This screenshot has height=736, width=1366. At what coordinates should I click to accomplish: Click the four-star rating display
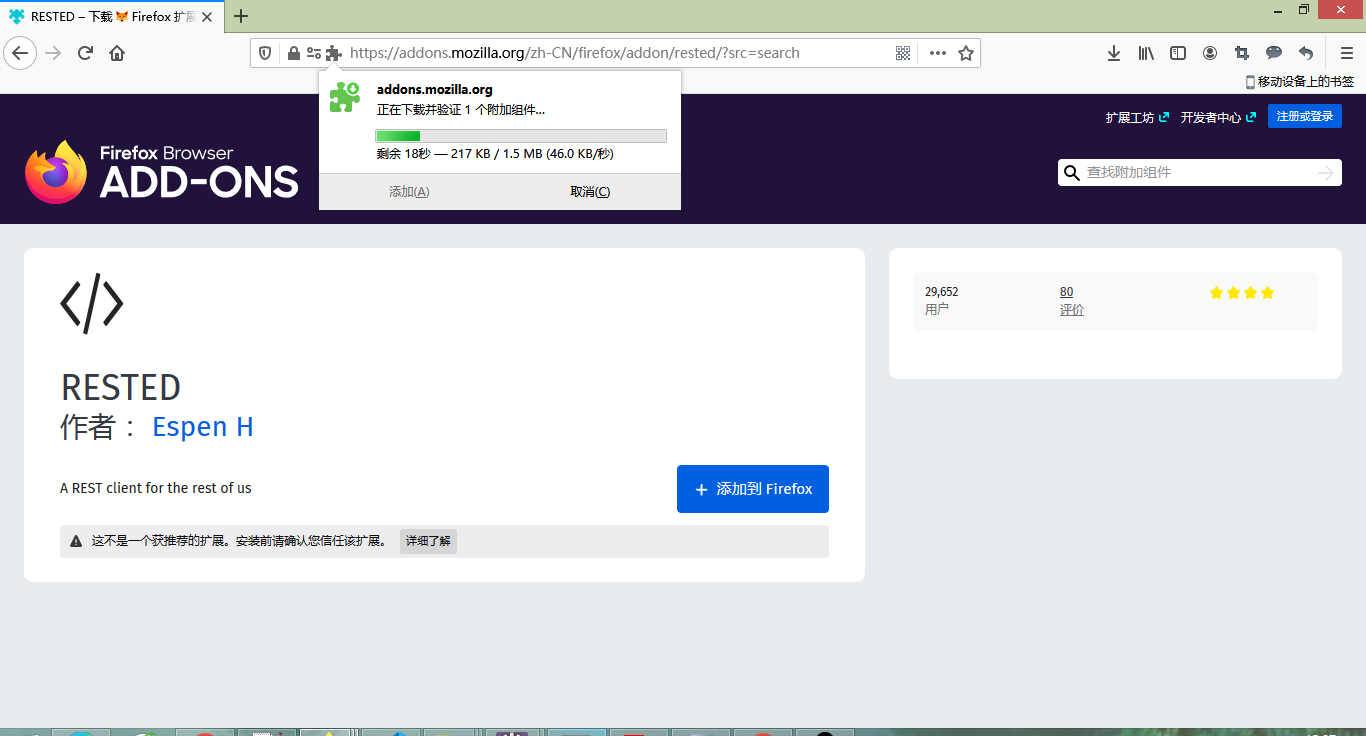click(1242, 293)
